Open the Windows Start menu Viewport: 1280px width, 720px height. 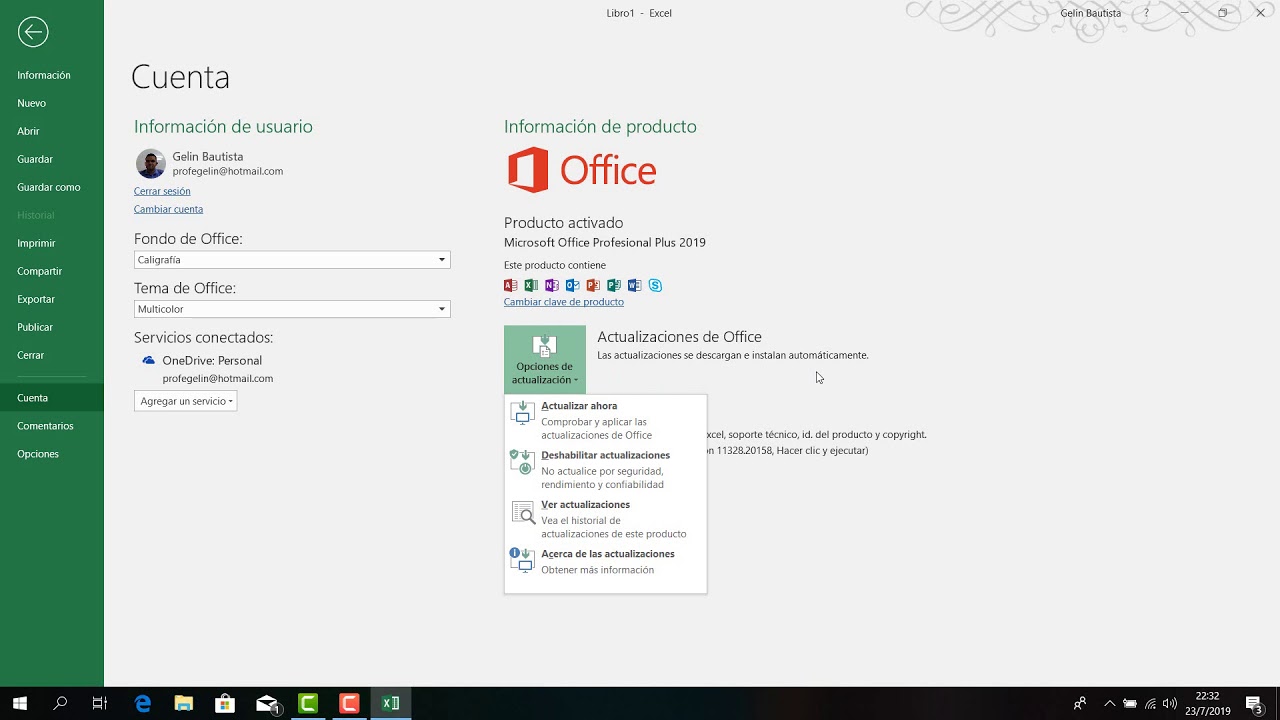point(20,703)
